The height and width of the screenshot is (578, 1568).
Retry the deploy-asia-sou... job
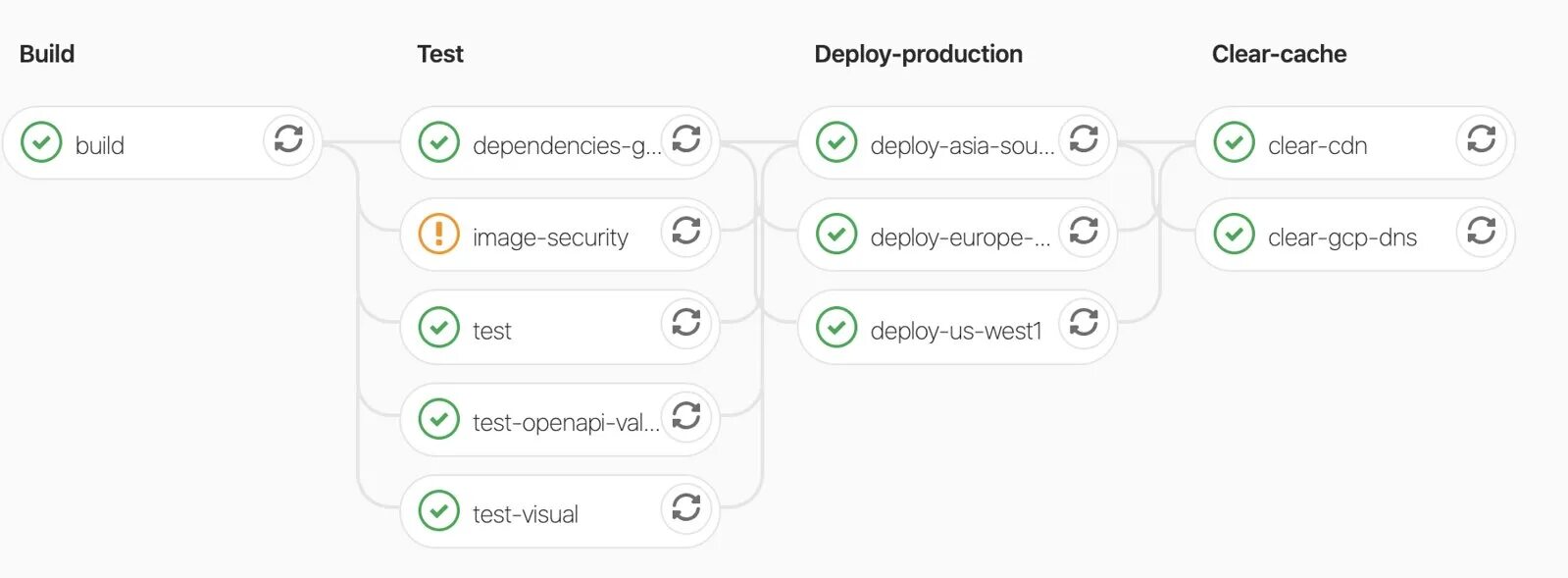point(1084,138)
